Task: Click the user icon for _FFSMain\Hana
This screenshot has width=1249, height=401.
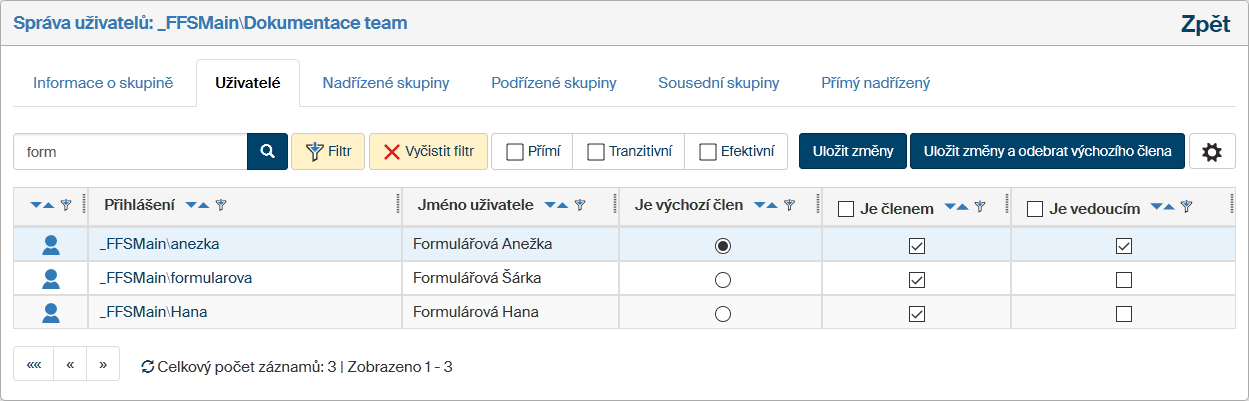Action: pos(51,312)
